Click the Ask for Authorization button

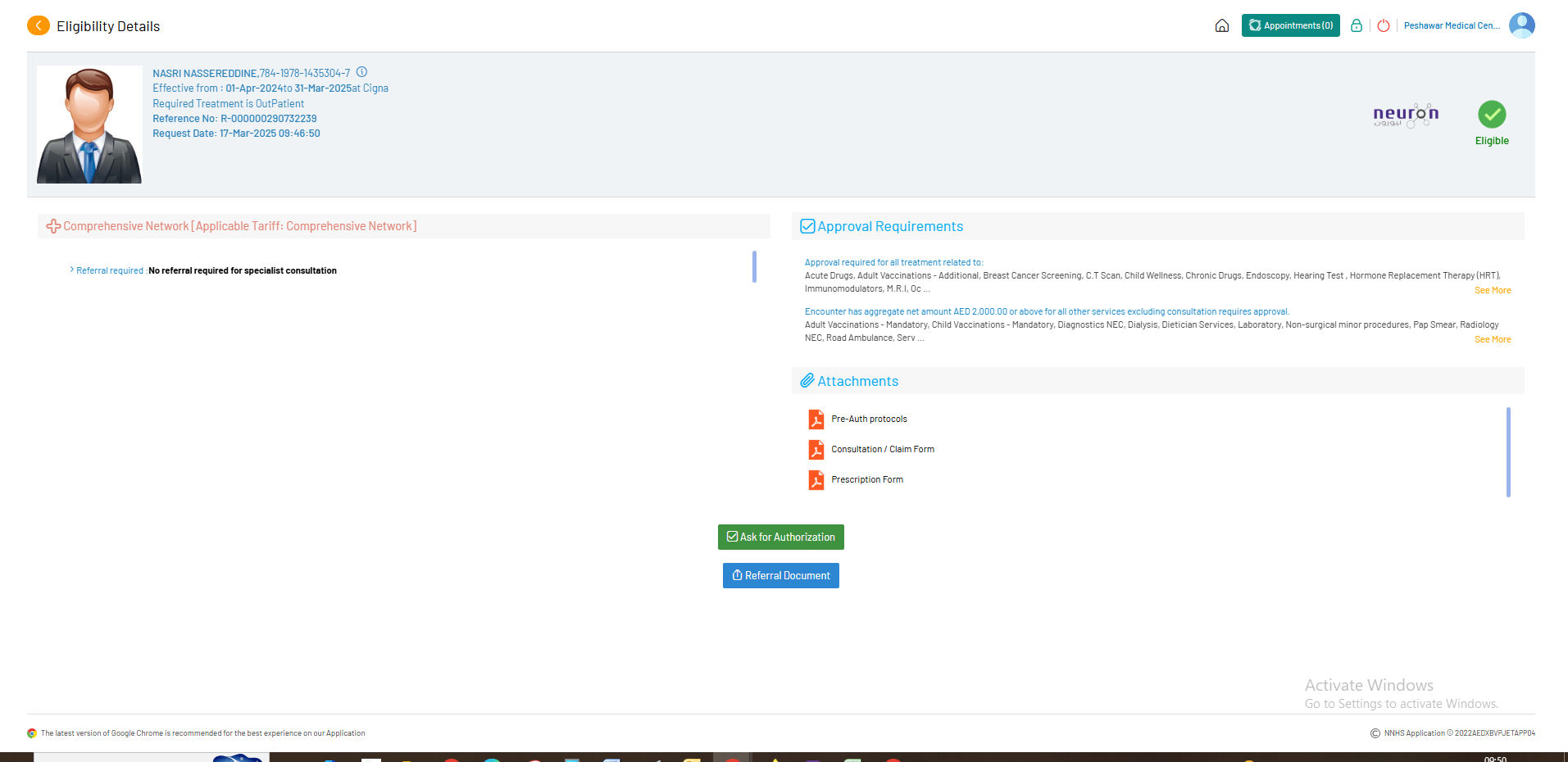pyautogui.click(x=781, y=537)
